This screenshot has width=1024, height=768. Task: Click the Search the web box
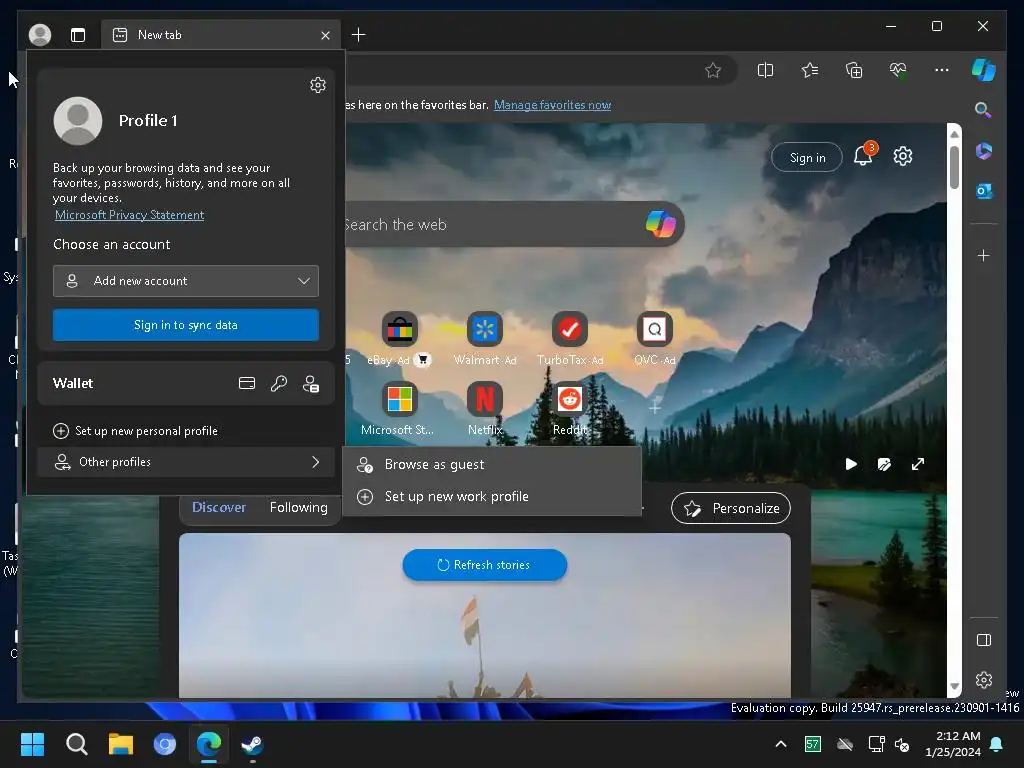point(493,224)
